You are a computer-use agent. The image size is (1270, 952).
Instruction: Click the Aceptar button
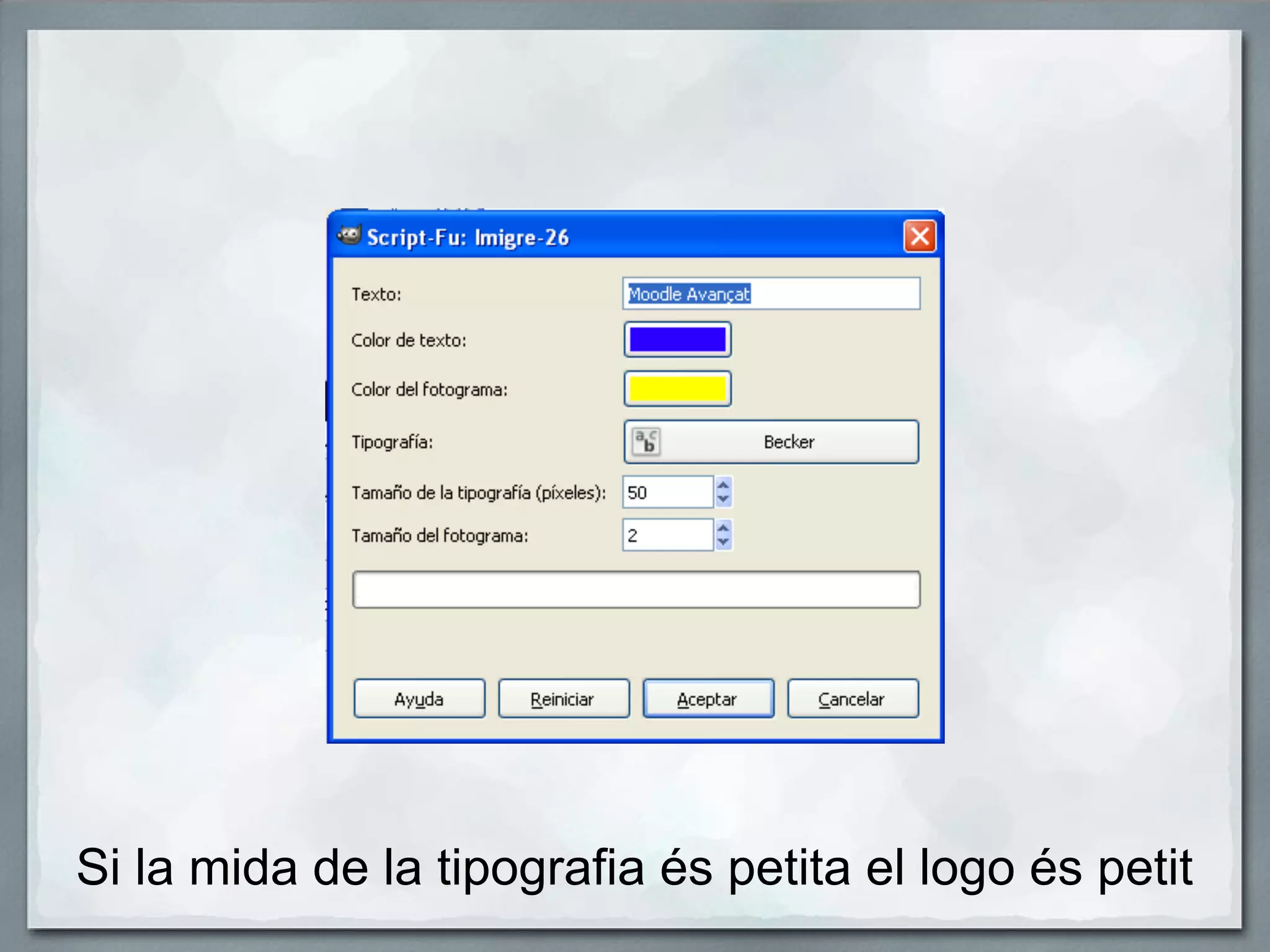click(708, 699)
